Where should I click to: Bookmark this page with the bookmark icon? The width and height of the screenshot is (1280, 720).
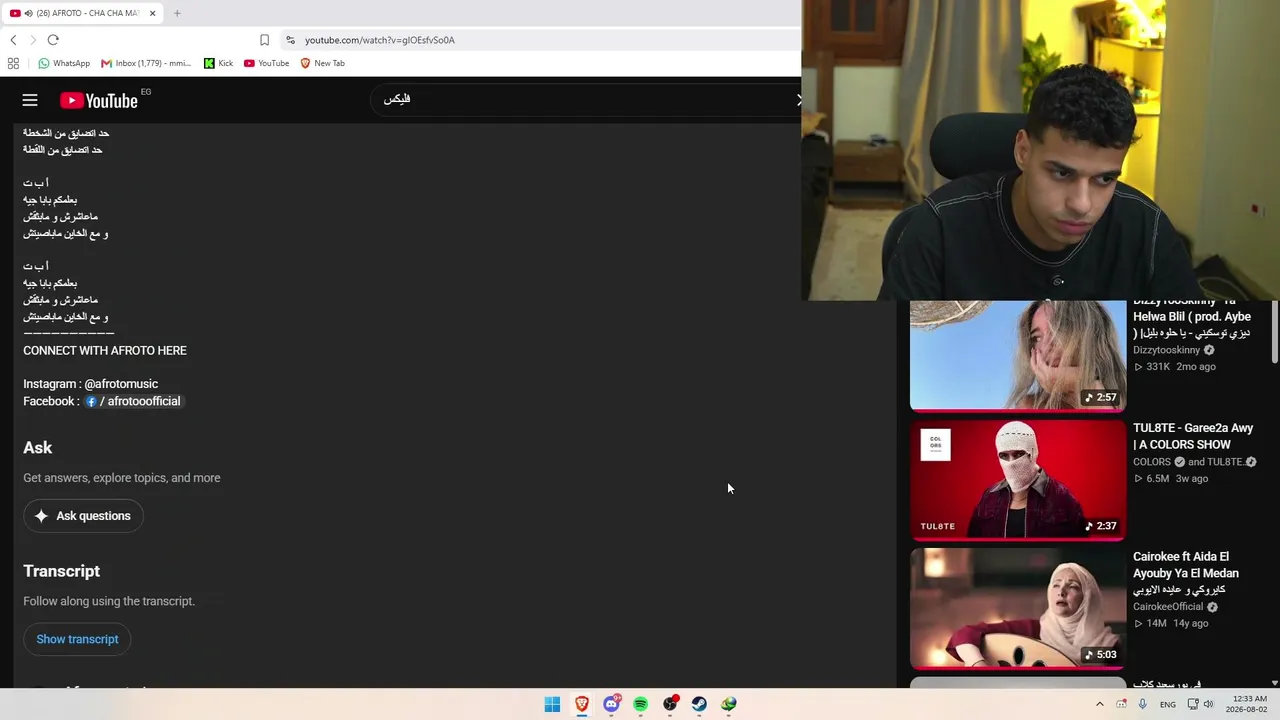264,40
